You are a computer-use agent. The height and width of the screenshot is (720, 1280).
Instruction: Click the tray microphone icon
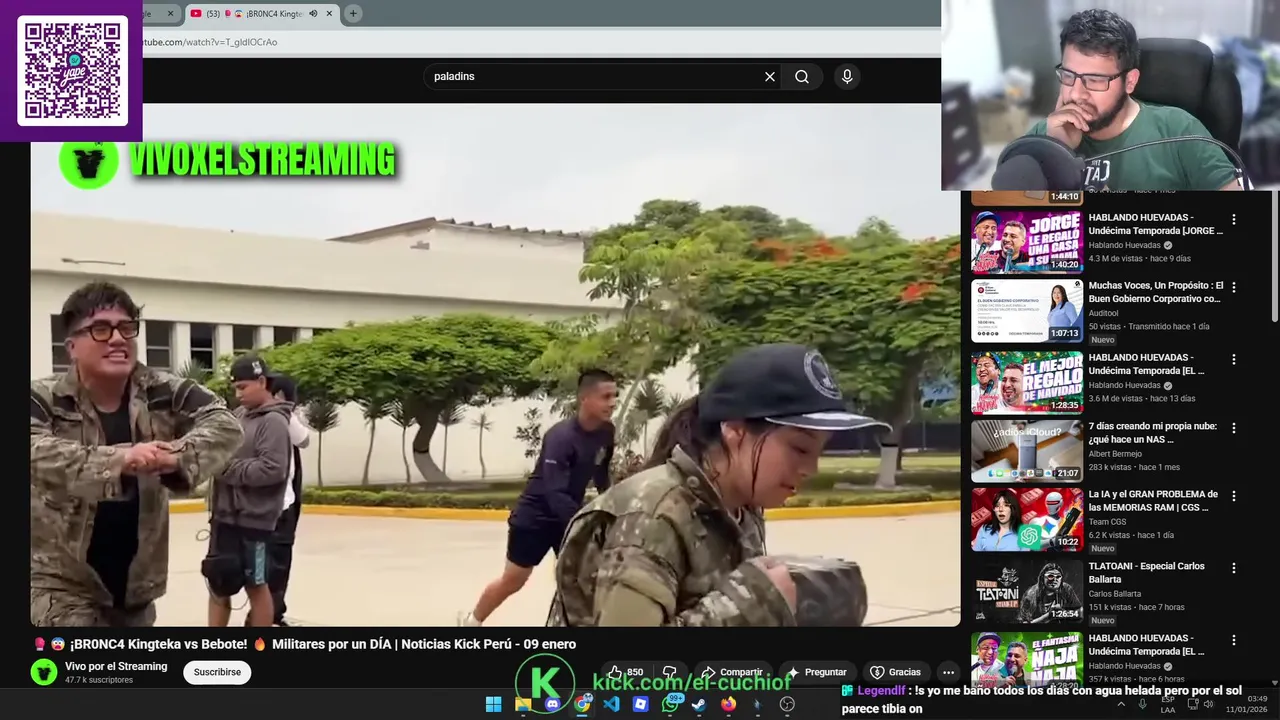tap(1143, 704)
